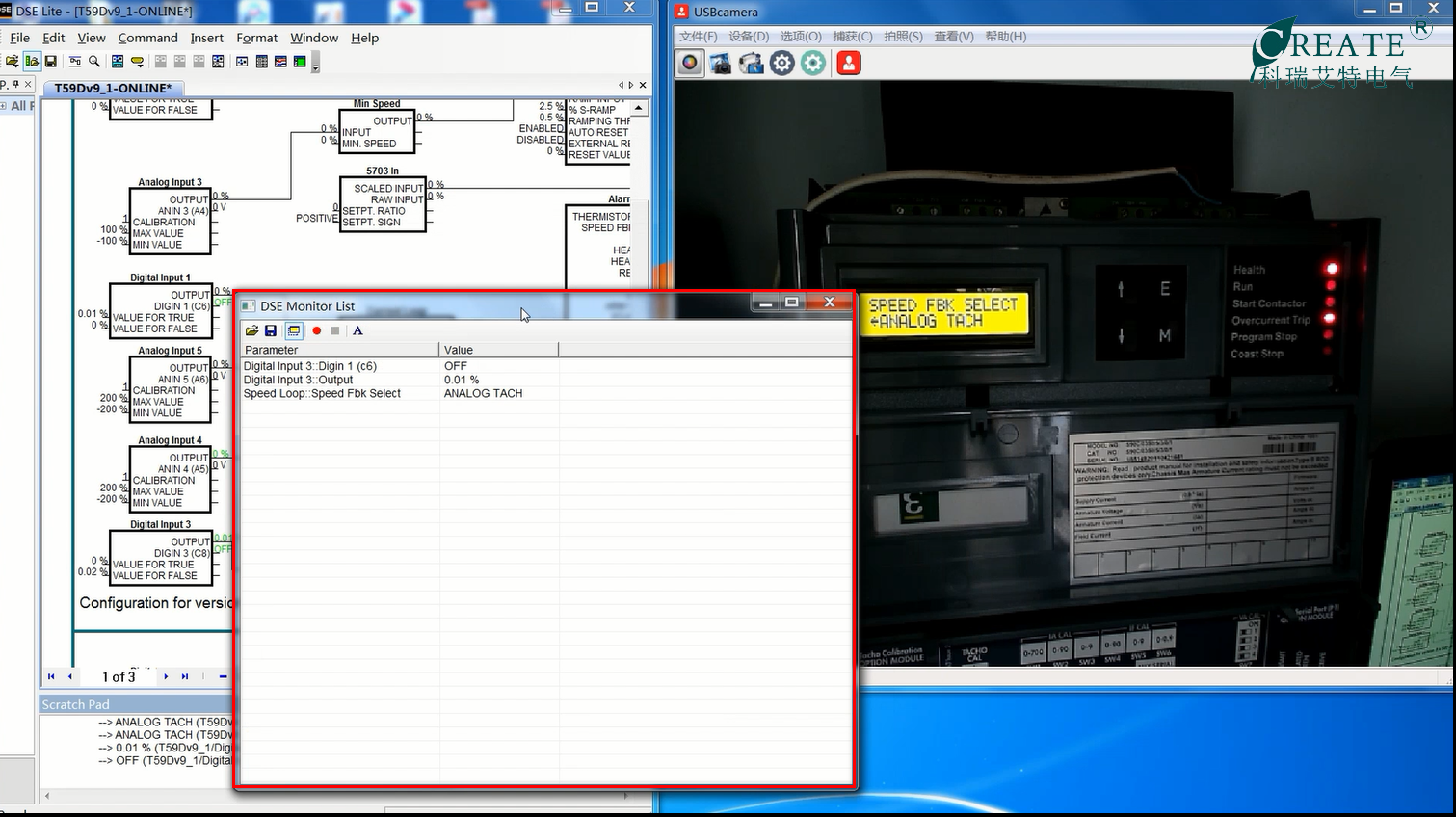Image resolution: width=1456 pixels, height=817 pixels.
Task: Click the open file icon in DSE Lite toolbar
Action: pos(12,61)
